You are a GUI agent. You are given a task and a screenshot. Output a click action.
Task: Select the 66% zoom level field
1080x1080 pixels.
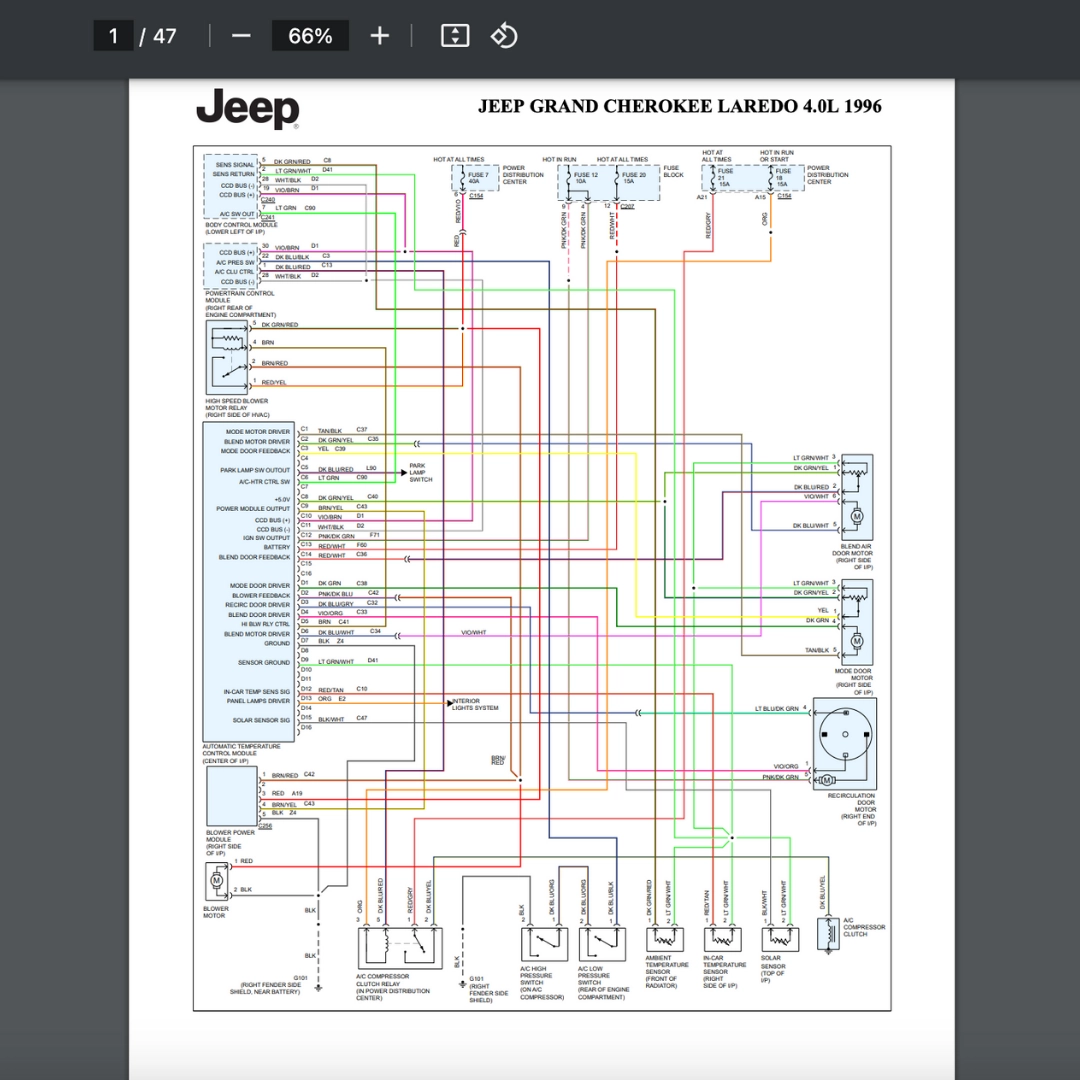coord(310,36)
